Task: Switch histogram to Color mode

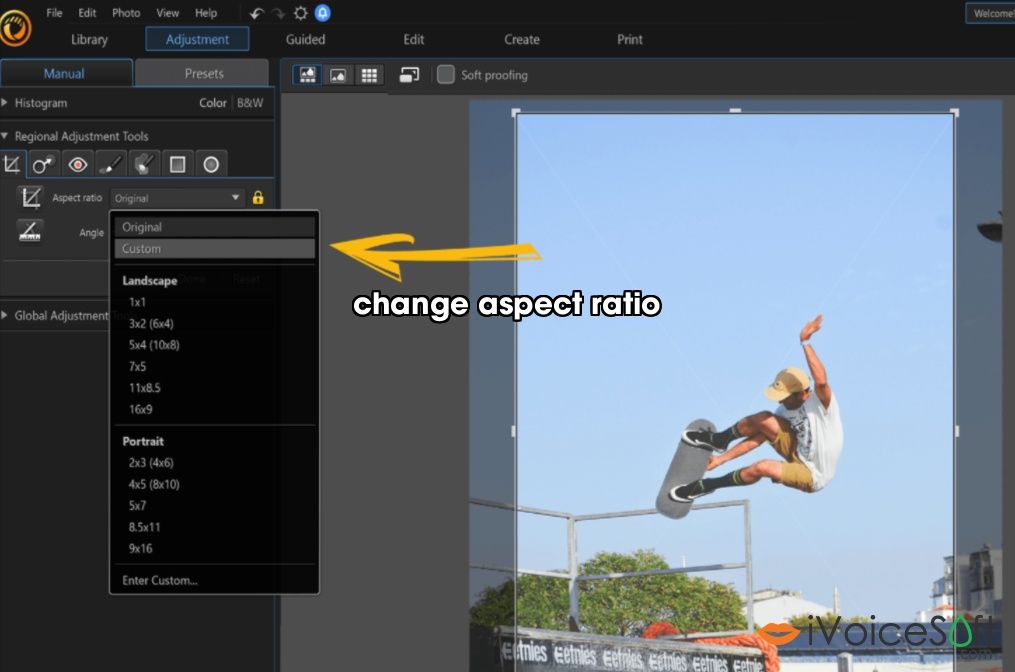Action: coord(212,103)
